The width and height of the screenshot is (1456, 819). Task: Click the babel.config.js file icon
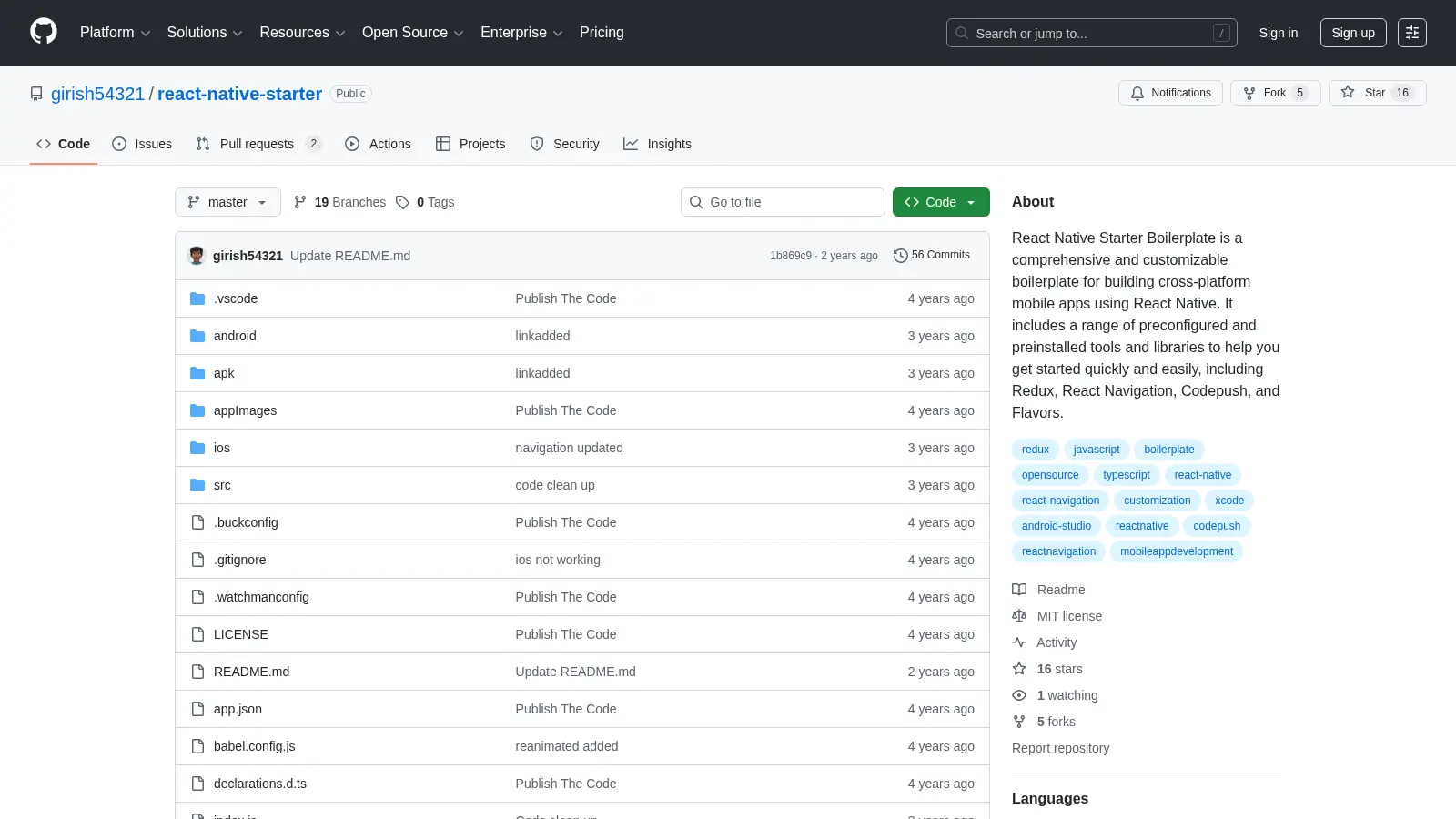coord(197,746)
